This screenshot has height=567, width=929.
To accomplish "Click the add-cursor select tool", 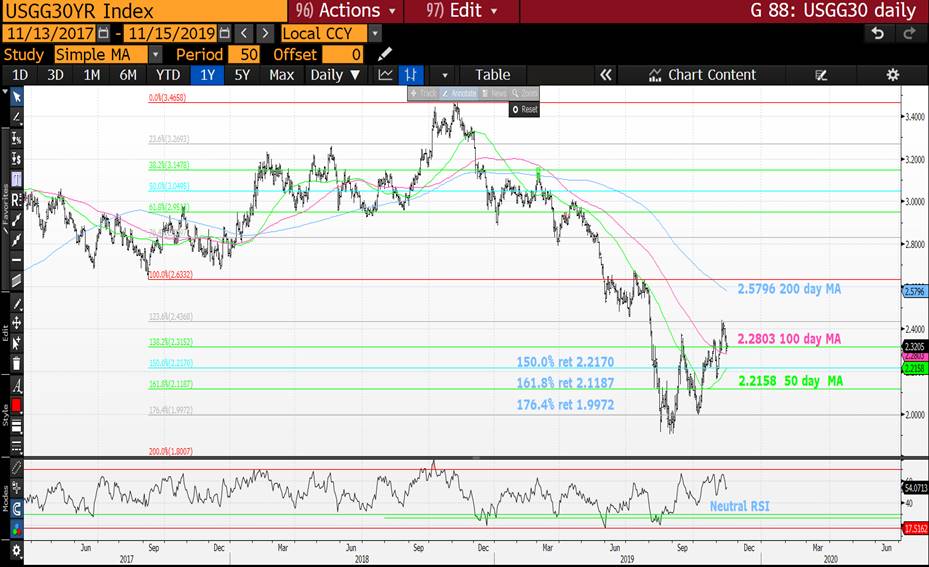I will tap(16, 343).
